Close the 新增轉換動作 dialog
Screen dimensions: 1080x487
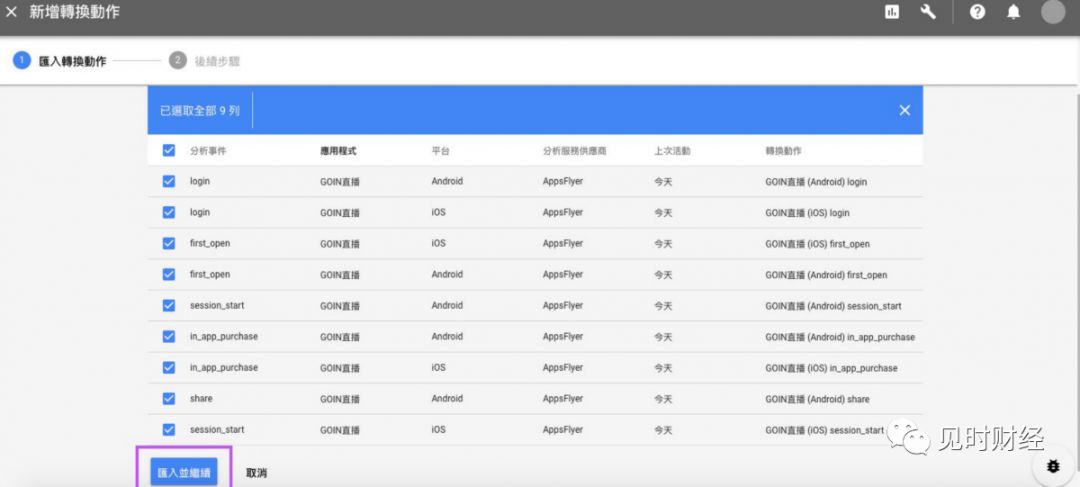click(11, 12)
